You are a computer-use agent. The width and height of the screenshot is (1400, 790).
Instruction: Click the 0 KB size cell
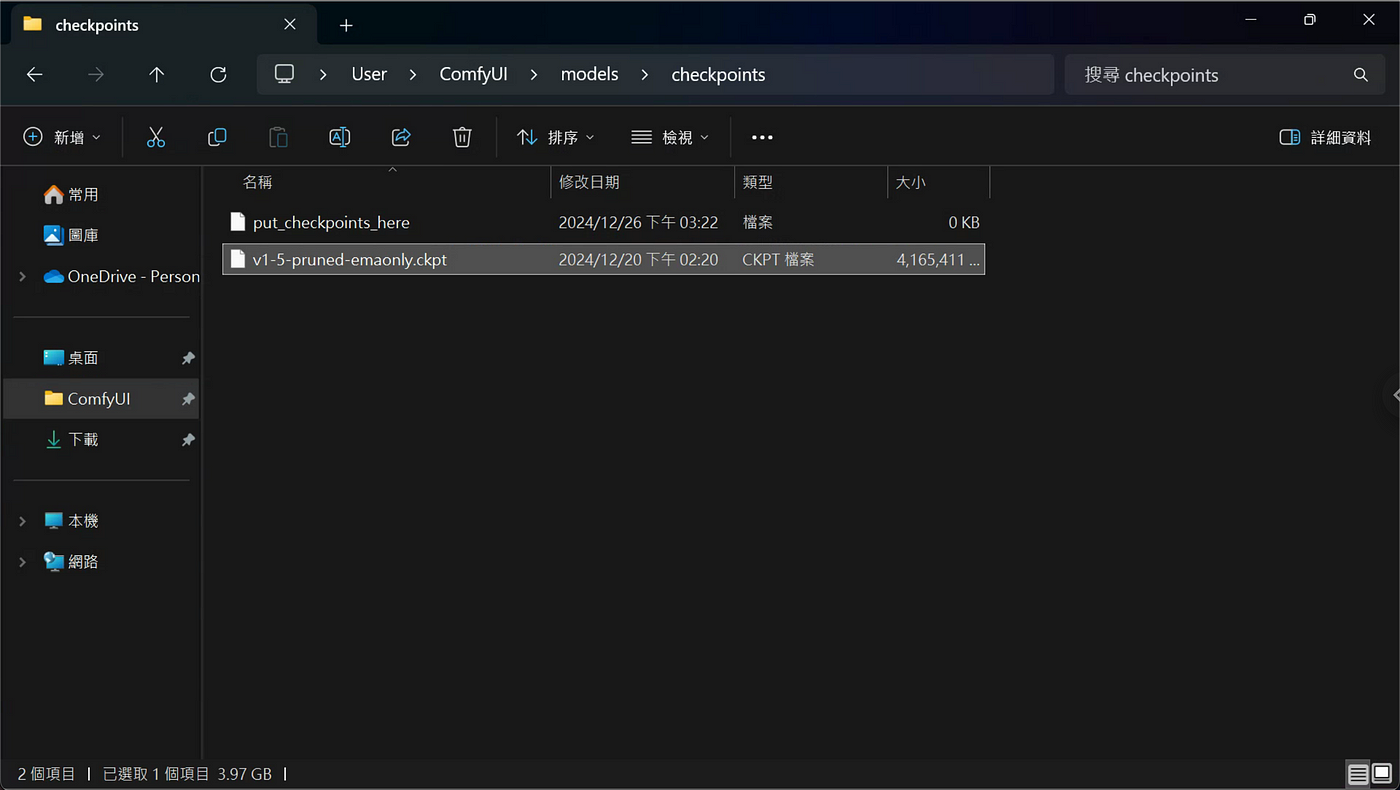click(964, 222)
